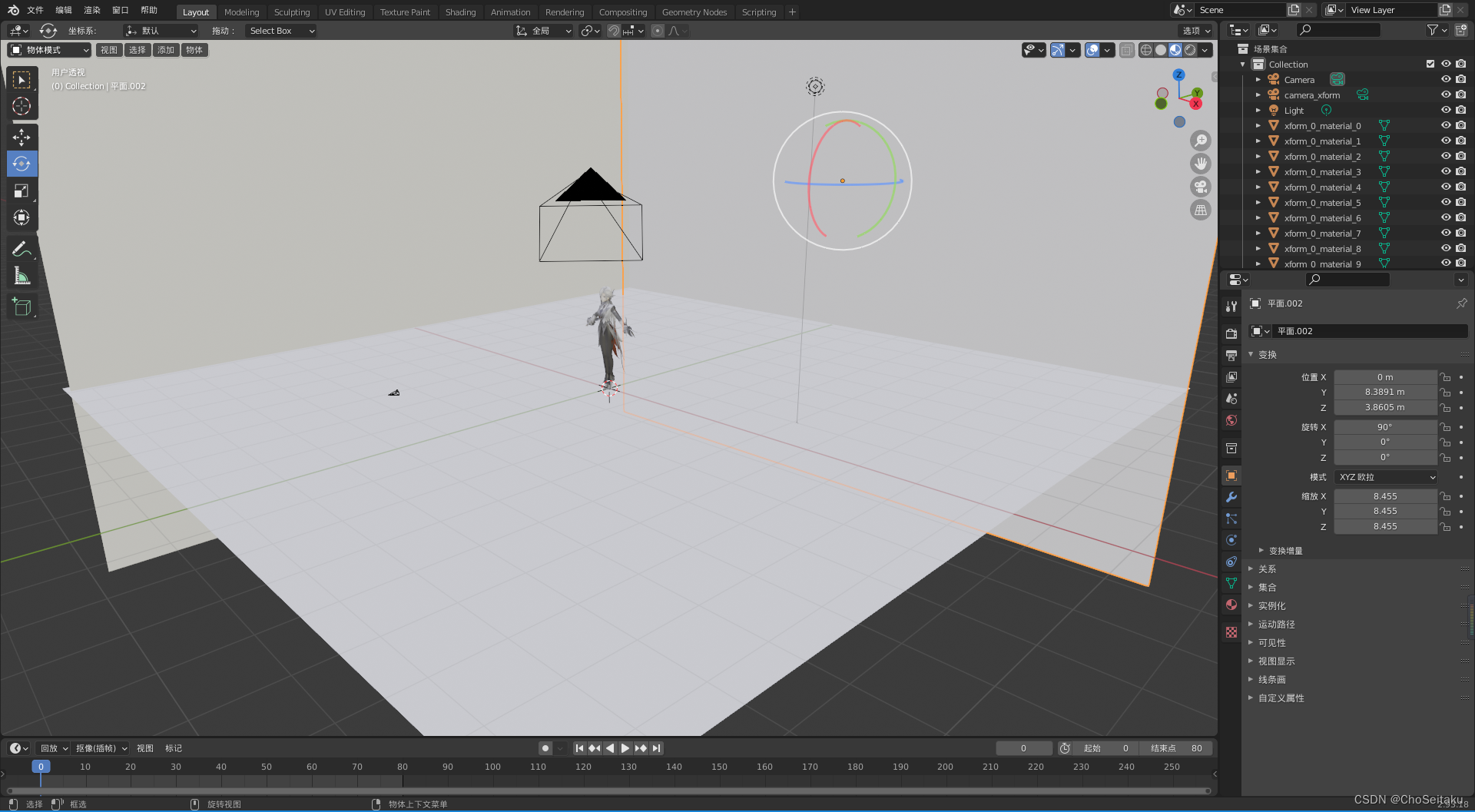
Task: Click the play animation button
Action: click(625, 748)
